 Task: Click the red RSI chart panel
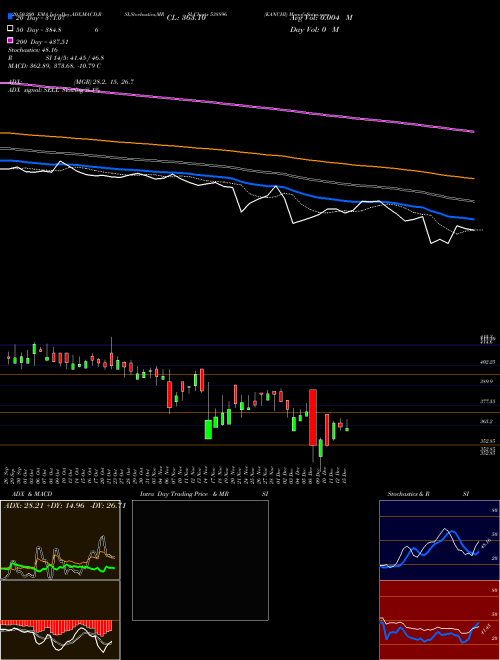pyautogui.click(x=439, y=620)
